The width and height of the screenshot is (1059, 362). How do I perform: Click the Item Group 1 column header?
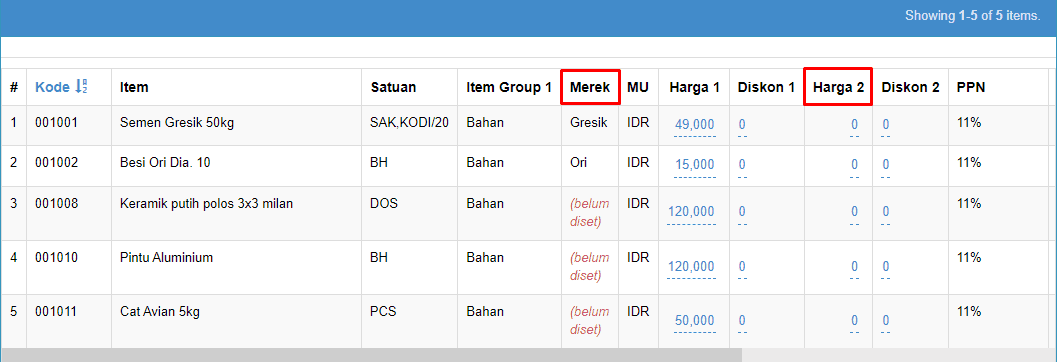(x=509, y=87)
